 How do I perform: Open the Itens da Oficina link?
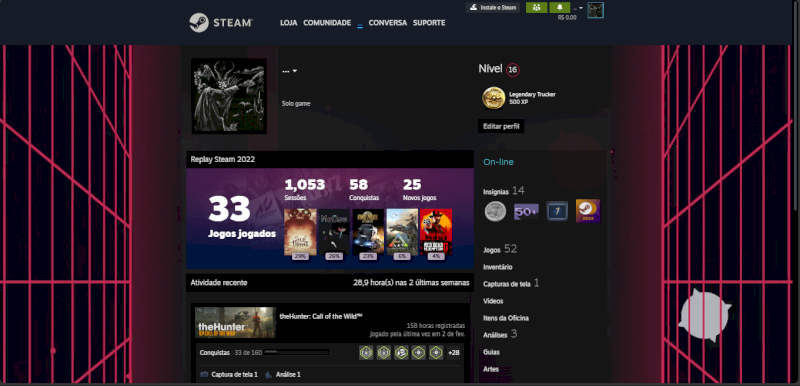click(506, 318)
